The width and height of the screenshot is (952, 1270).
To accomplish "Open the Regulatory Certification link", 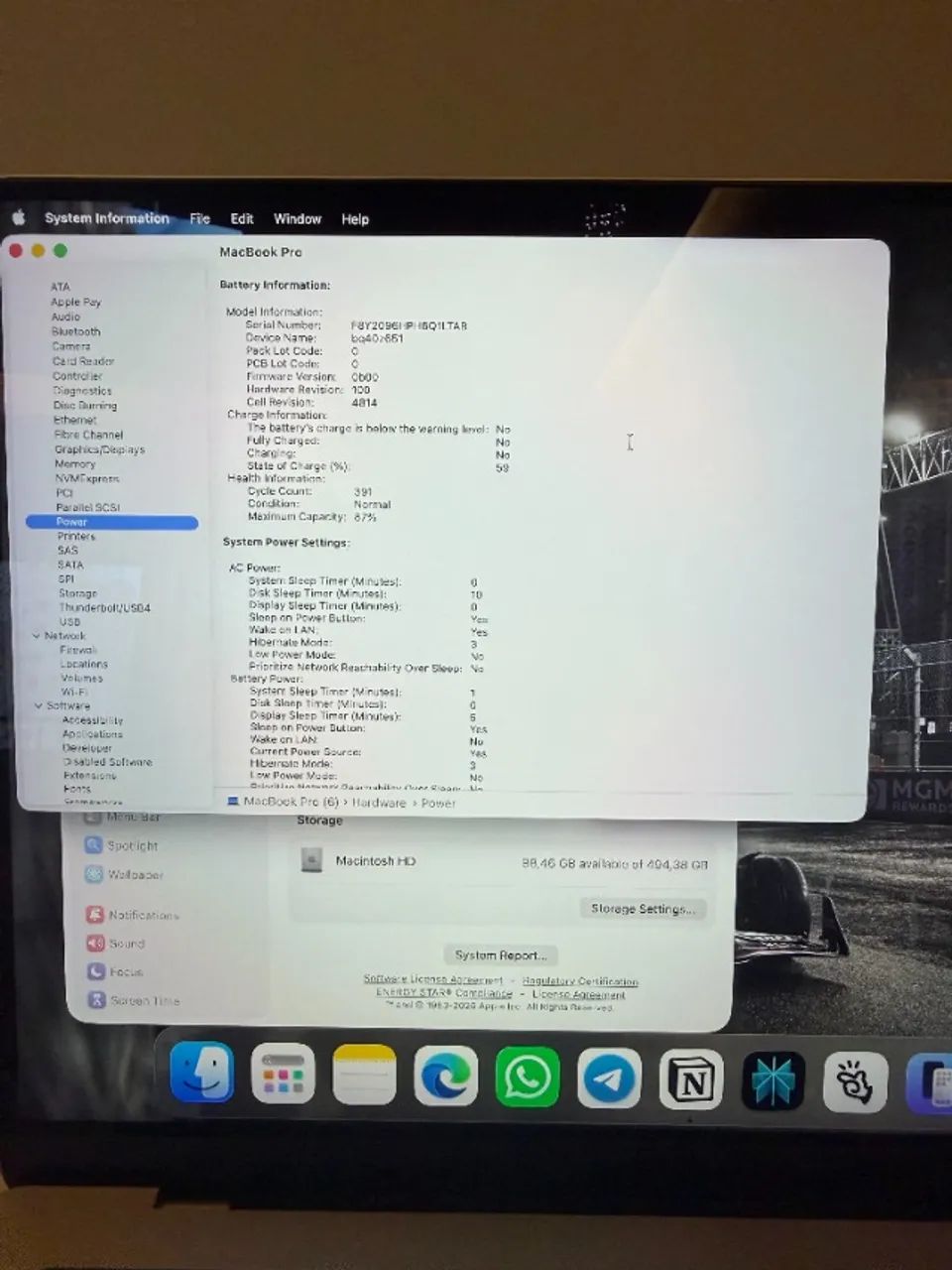I will (580, 981).
